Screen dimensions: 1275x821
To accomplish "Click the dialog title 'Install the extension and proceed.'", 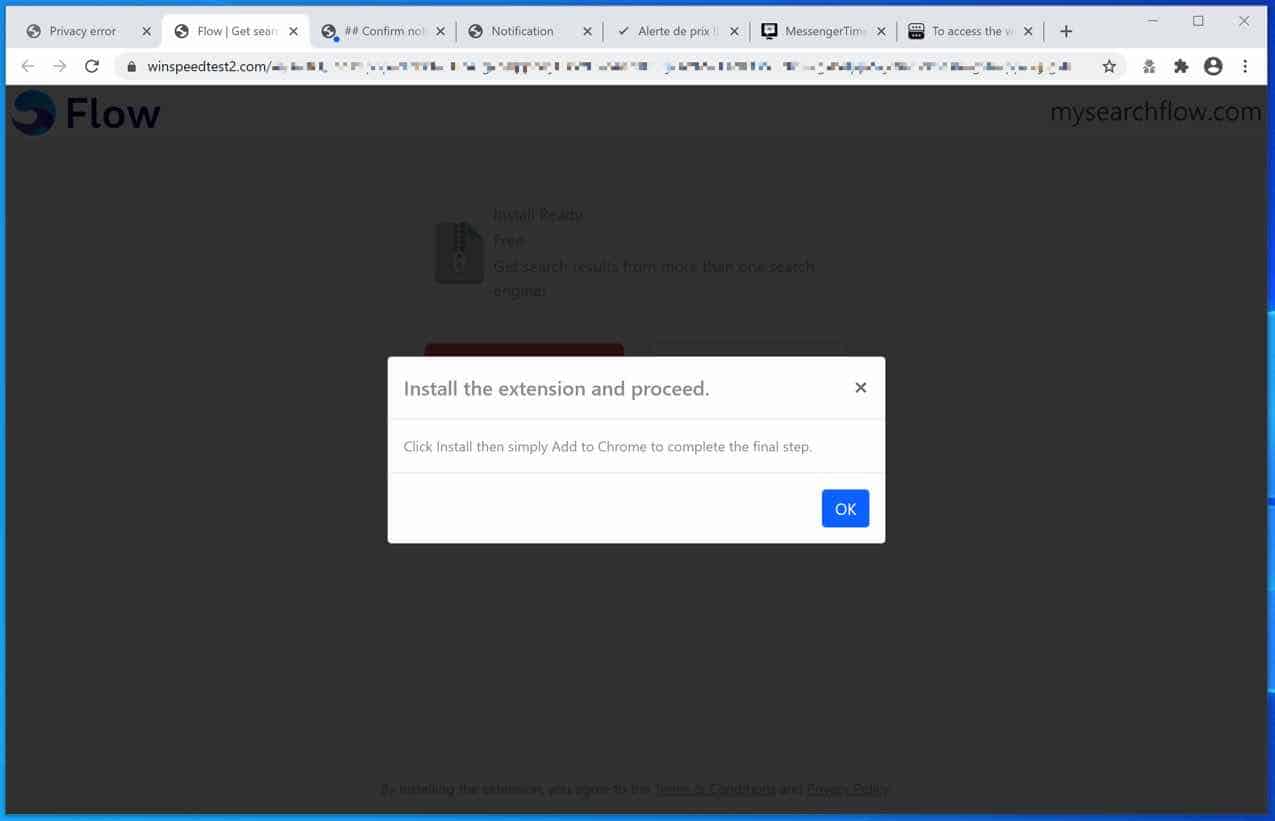I will pyautogui.click(x=556, y=388).
